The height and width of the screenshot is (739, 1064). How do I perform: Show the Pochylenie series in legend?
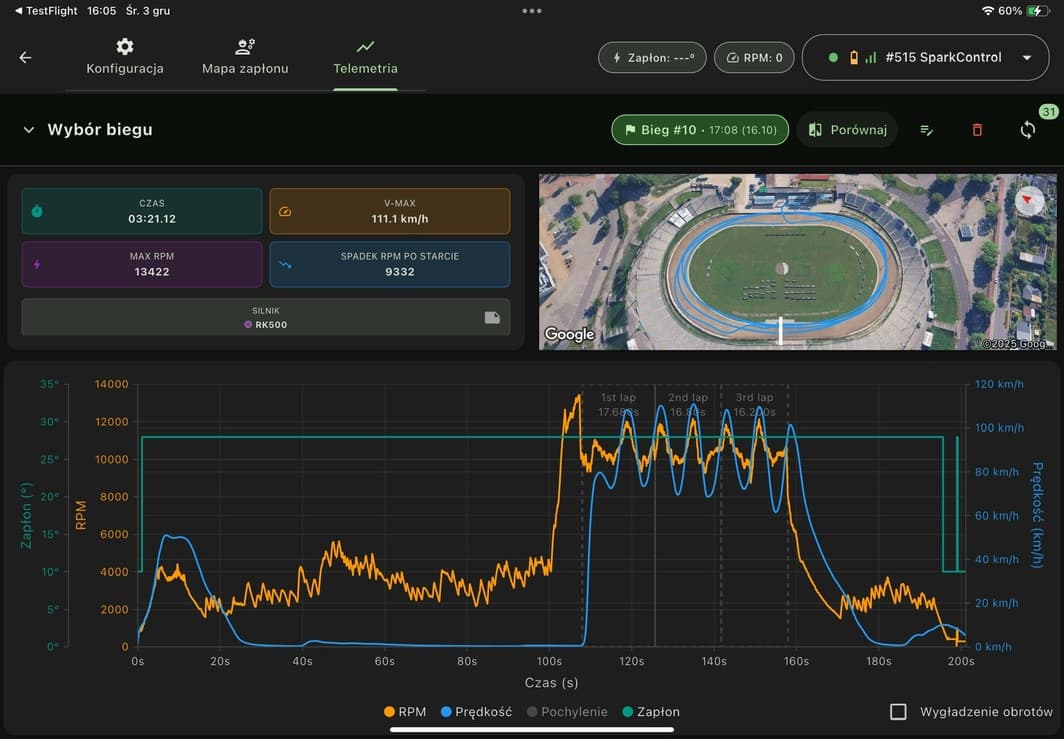pos(566,712)
